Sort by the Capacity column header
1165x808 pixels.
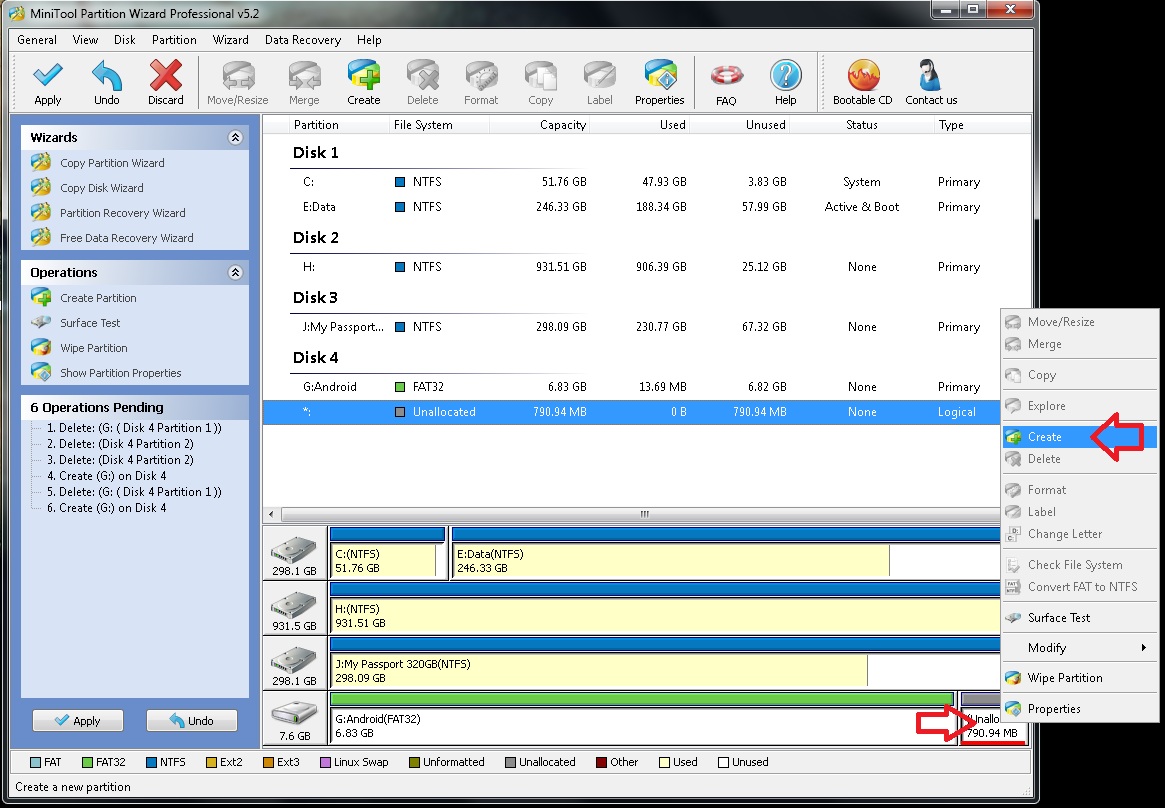click(x=539, y=125)
